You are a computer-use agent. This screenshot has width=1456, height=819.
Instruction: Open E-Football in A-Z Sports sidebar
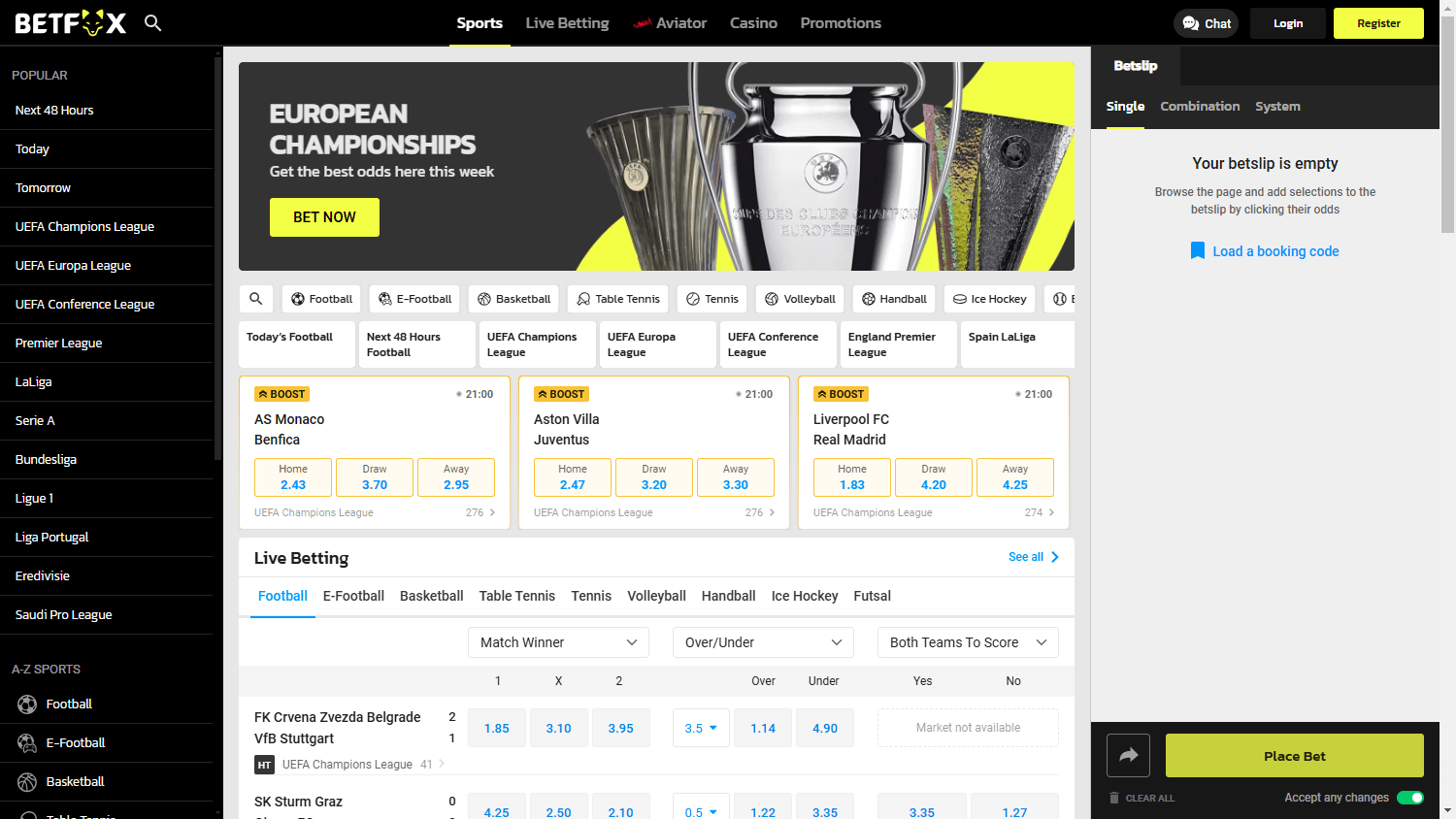pyautogui.click(x=106, y=743)
